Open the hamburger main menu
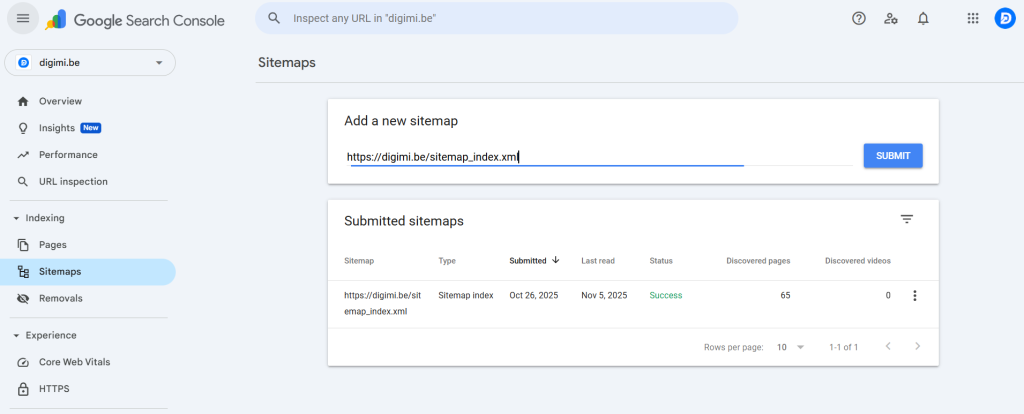 click(23, 19)
